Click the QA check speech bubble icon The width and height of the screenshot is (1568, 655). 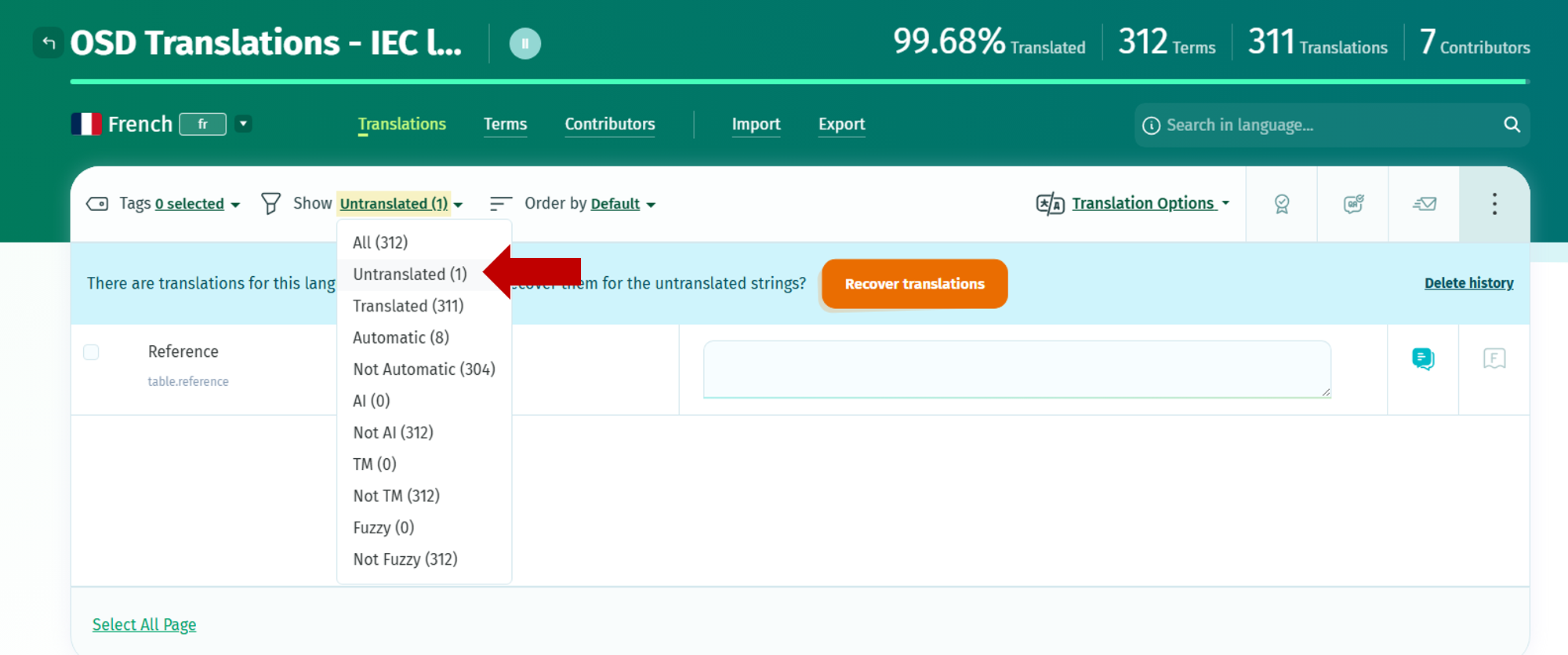[1353, 204]
